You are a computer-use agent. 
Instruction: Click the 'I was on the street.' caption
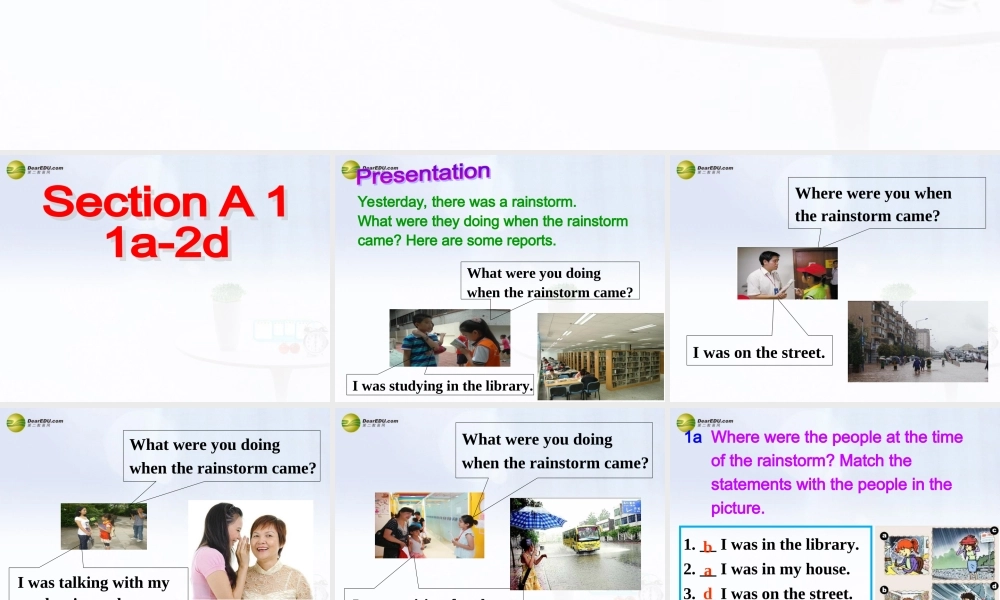pyautogui.click(x=758, y=351)
